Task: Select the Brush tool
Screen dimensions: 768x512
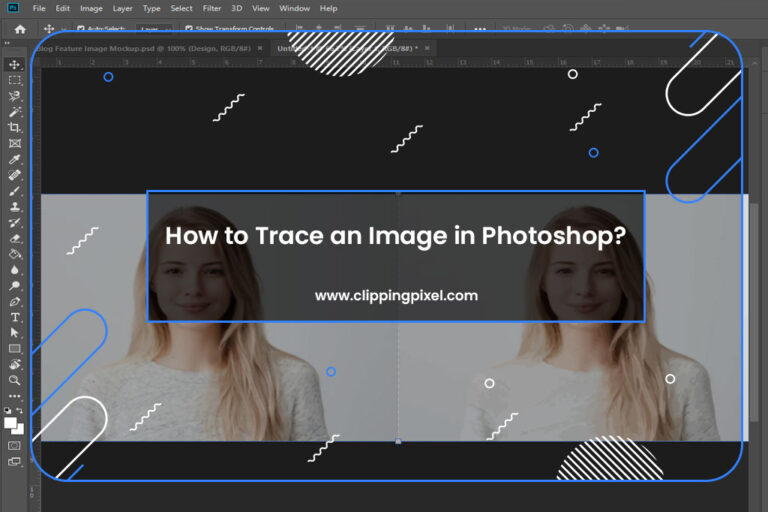Action: [14, 191]
